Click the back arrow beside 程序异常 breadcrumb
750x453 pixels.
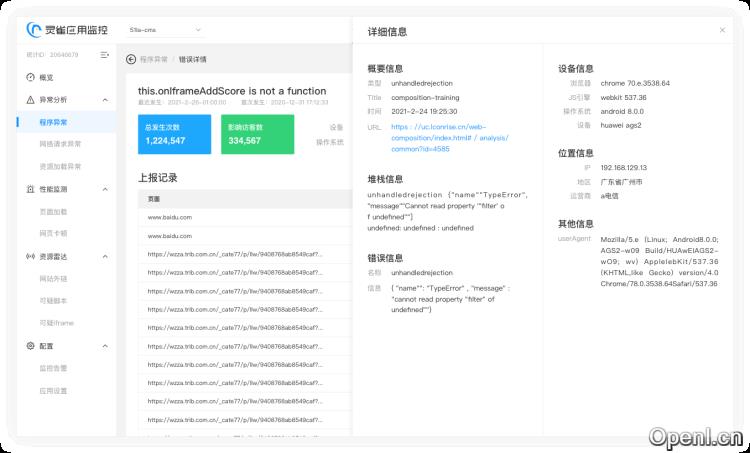131,59
